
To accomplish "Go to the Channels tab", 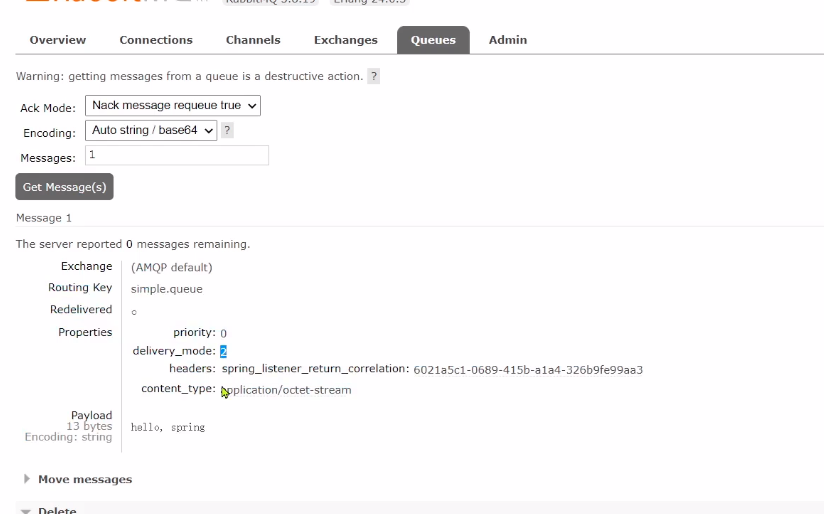I will [x=253, y=40].
